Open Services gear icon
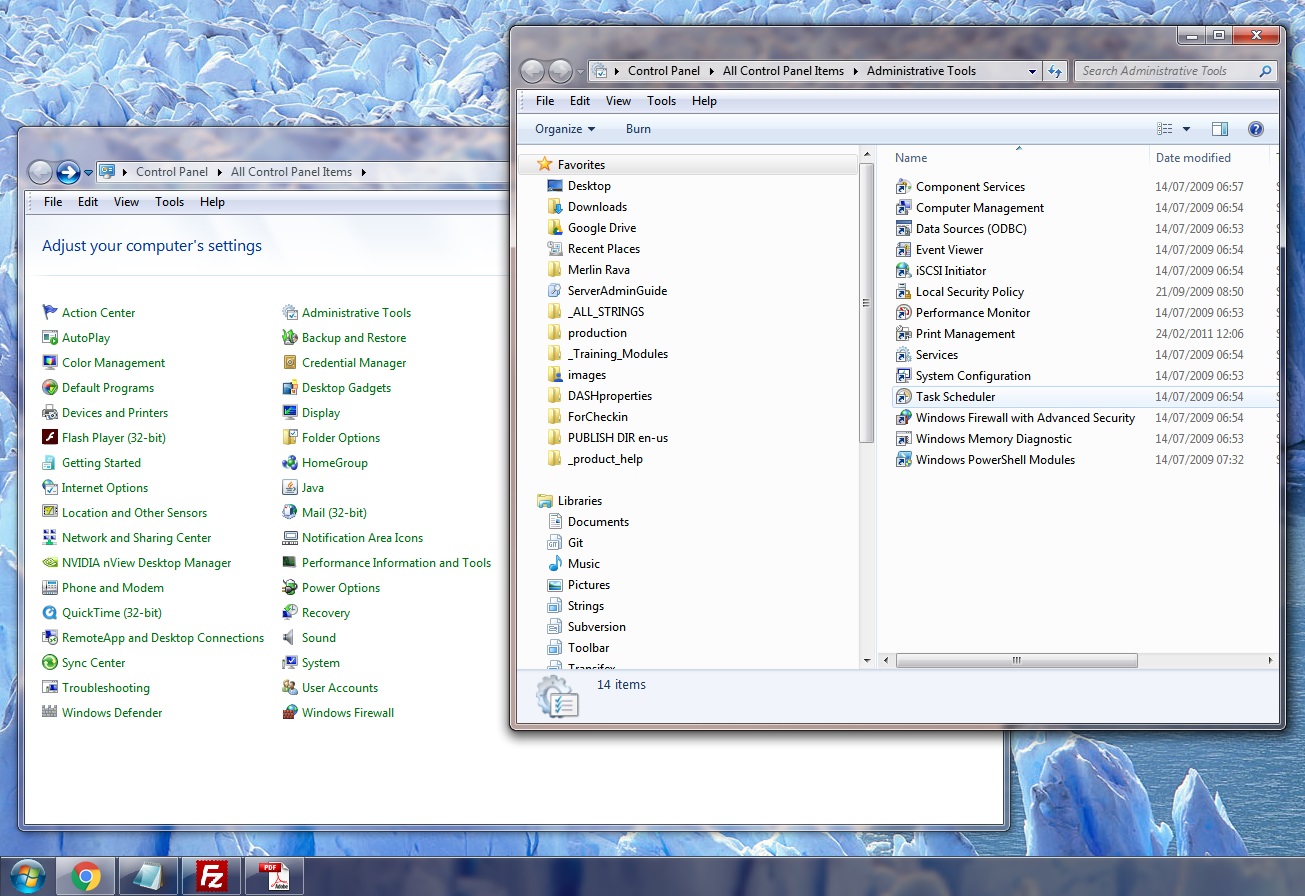Screen dimensions: 1305x896 tap(903, 355)
